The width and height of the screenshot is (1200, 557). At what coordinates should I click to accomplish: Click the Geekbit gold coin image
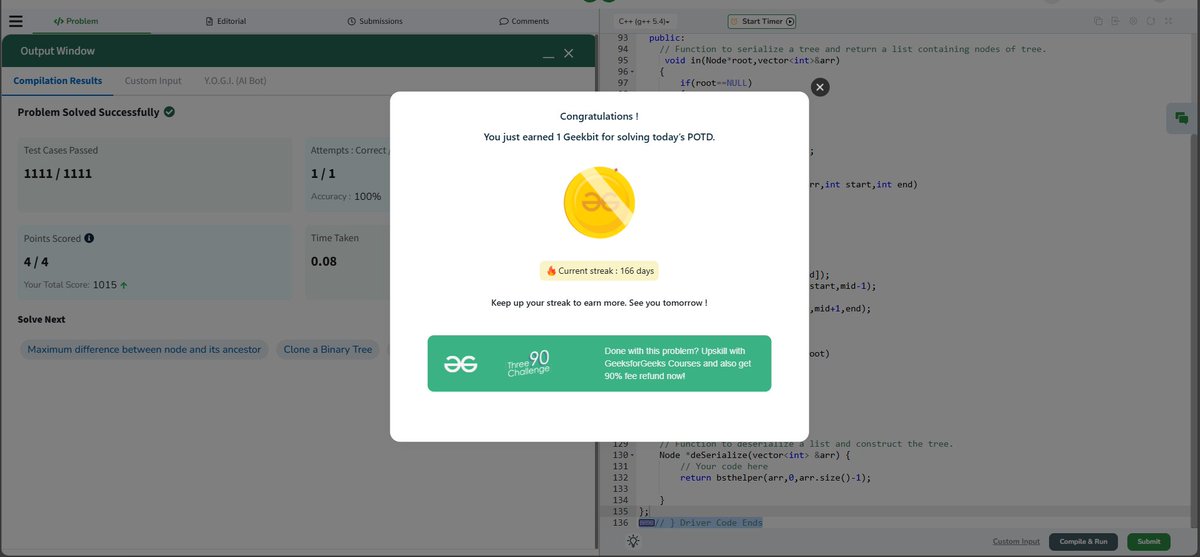pos(599,203)
